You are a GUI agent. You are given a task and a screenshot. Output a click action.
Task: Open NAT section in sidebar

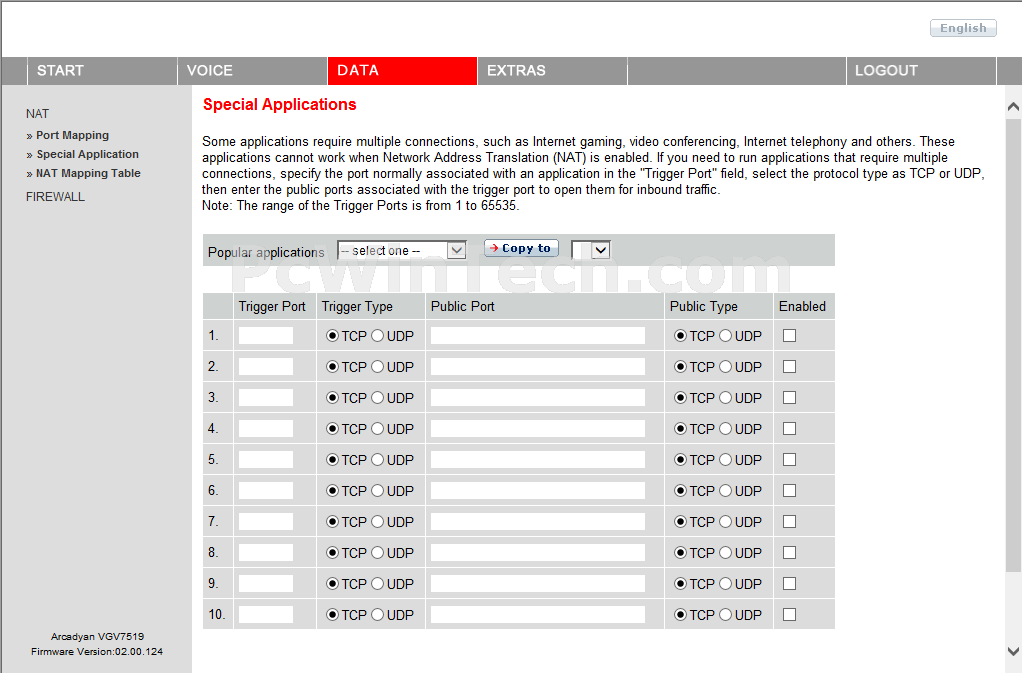tap(37, 113)
